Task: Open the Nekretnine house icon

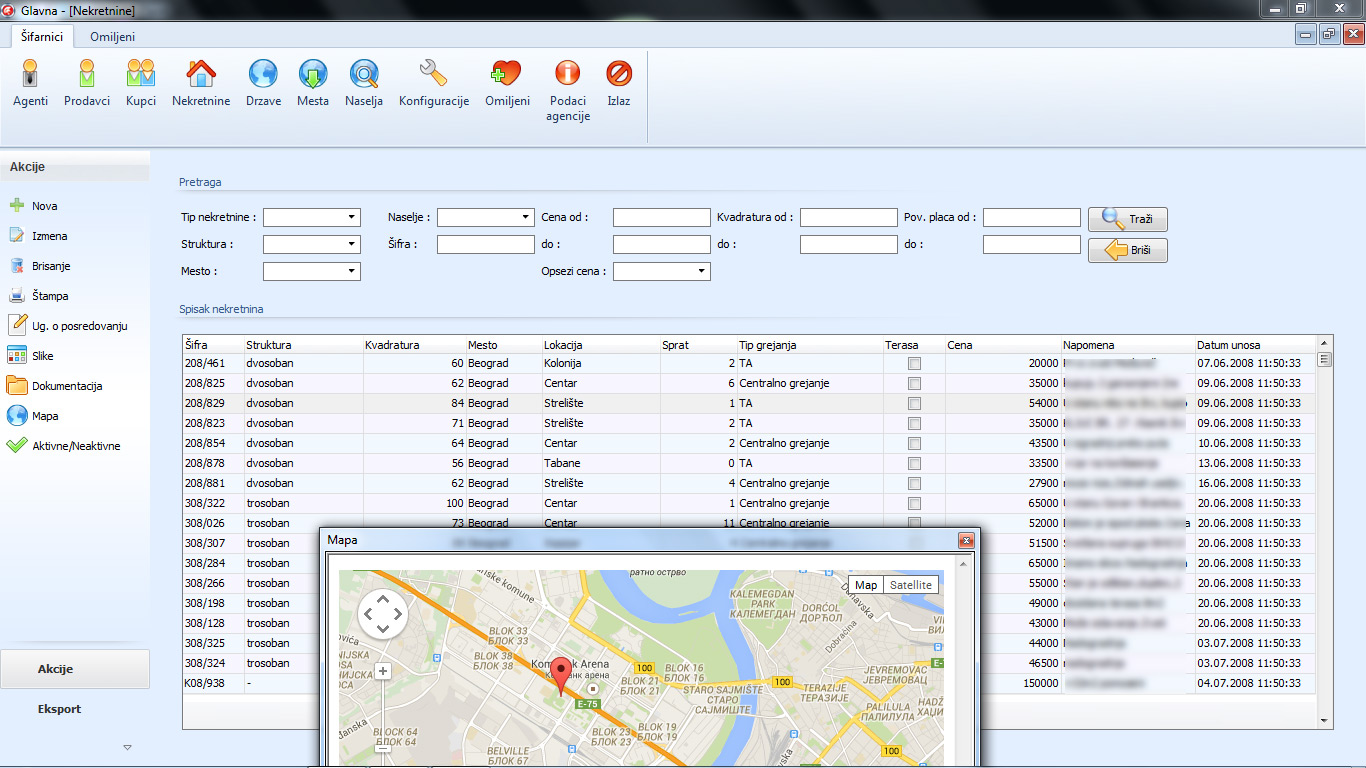Action: click(201, 82)
